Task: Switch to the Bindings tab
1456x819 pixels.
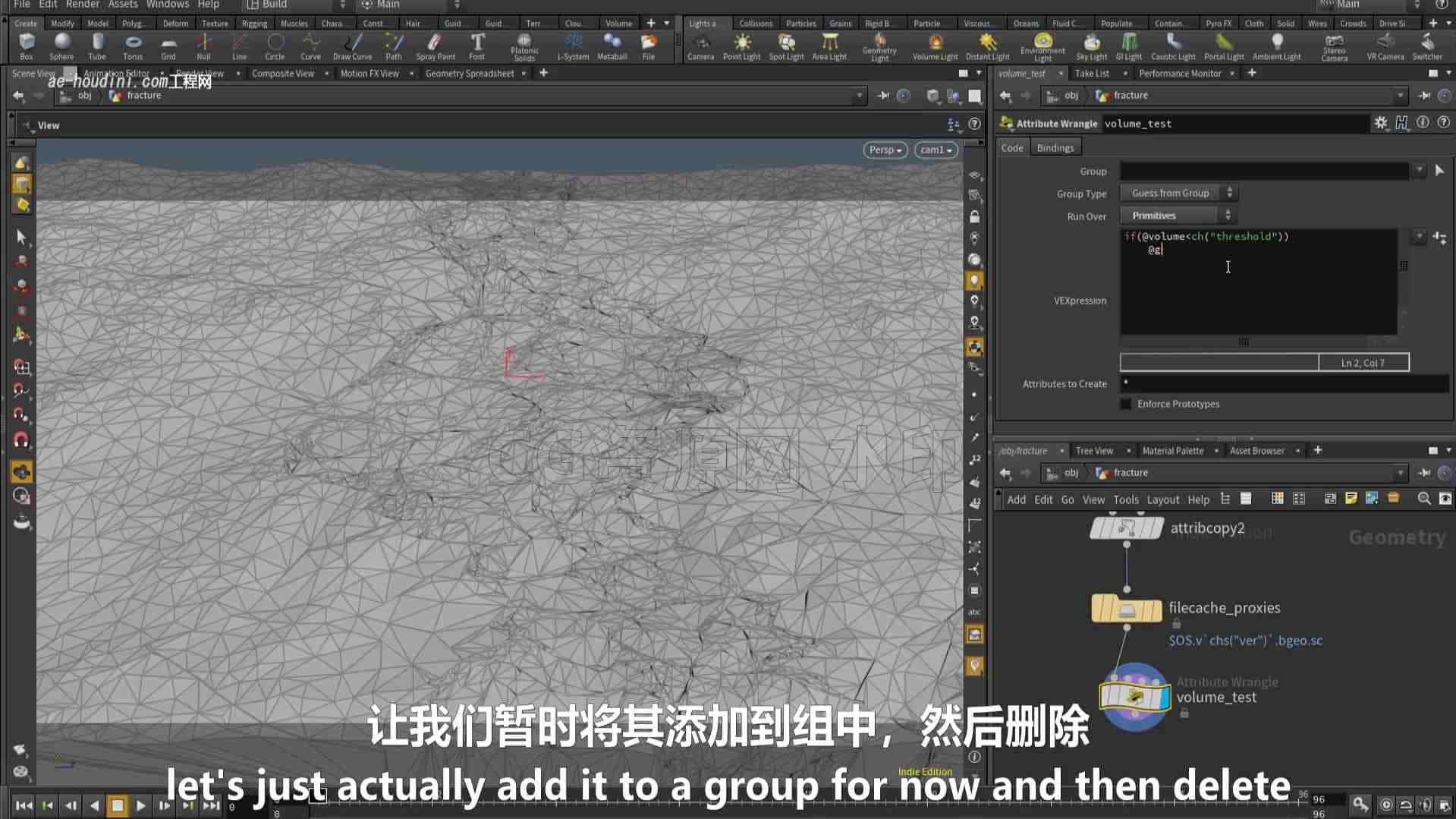Action: (1055, 147)
